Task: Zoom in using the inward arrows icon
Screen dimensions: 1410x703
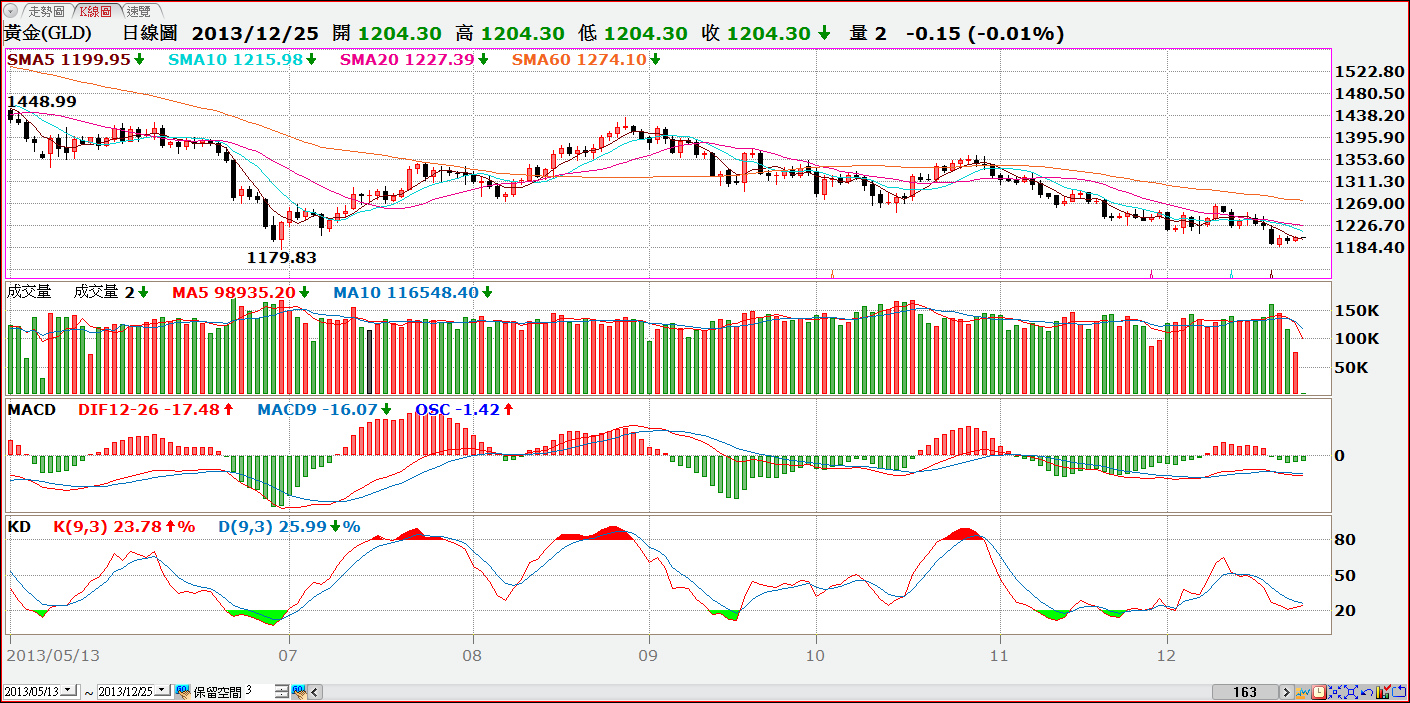Action: 1335,691
